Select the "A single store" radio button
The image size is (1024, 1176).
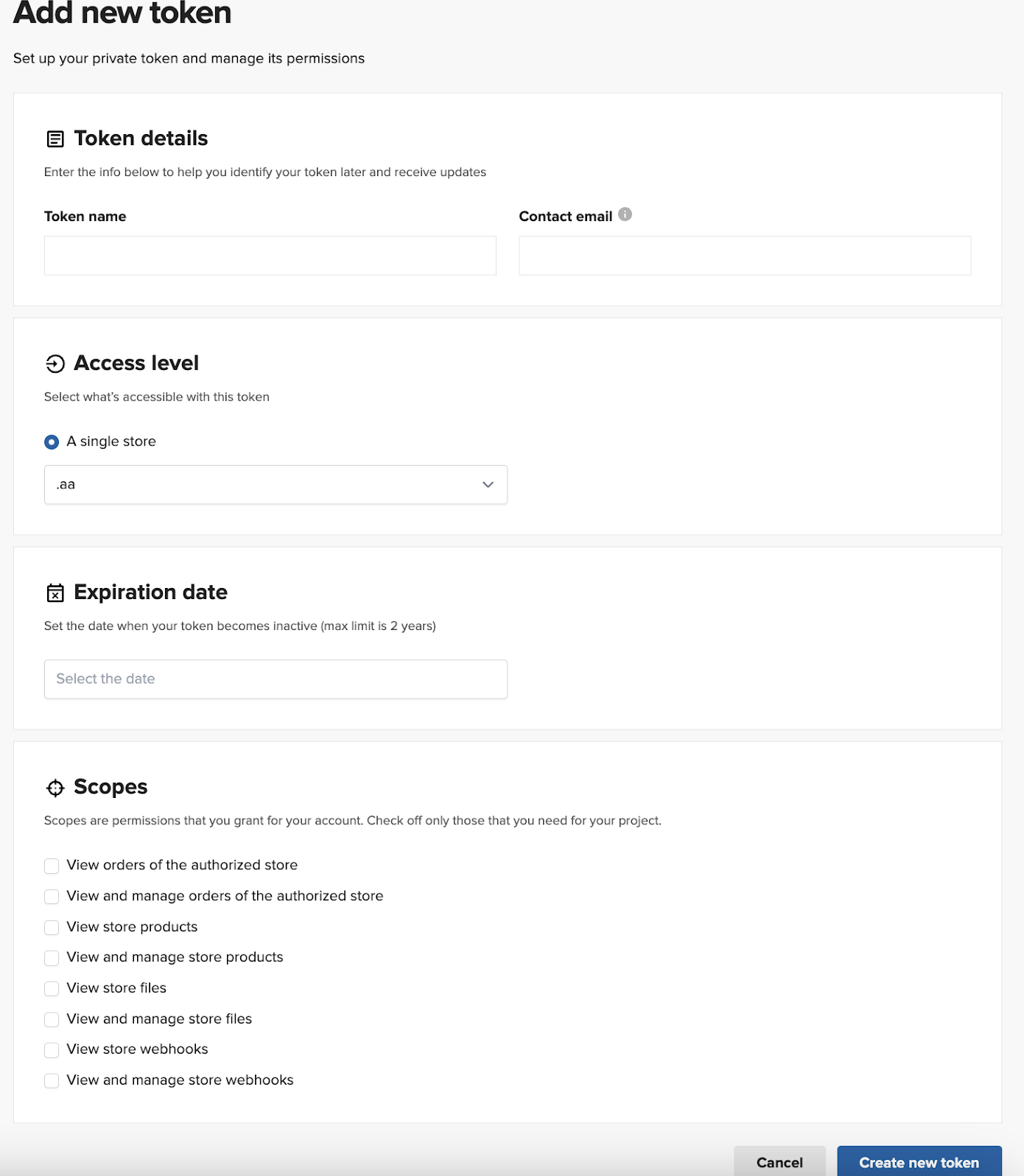coord(52,442)
